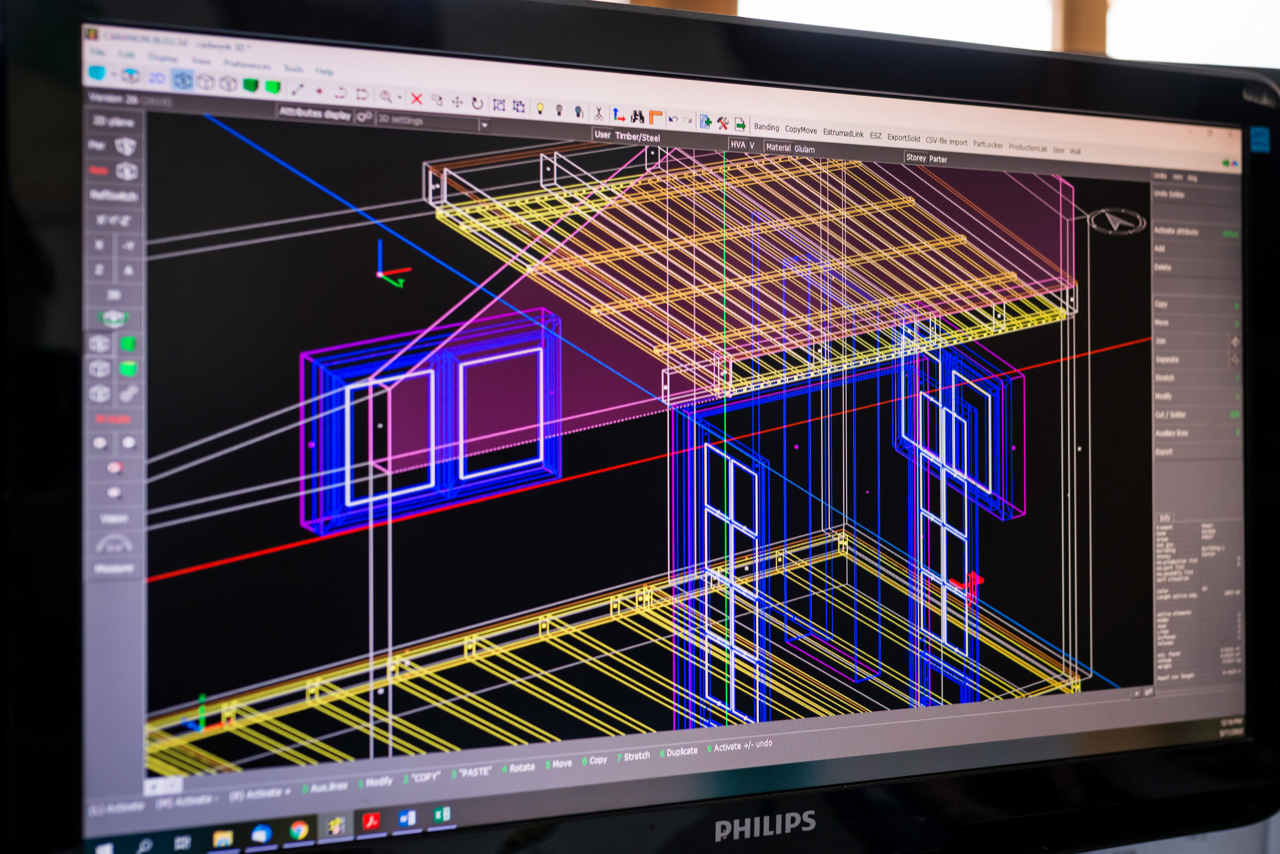1280x854 pixels.
Task: Select the scissors cut tool
Action: (x=598, y=113)
